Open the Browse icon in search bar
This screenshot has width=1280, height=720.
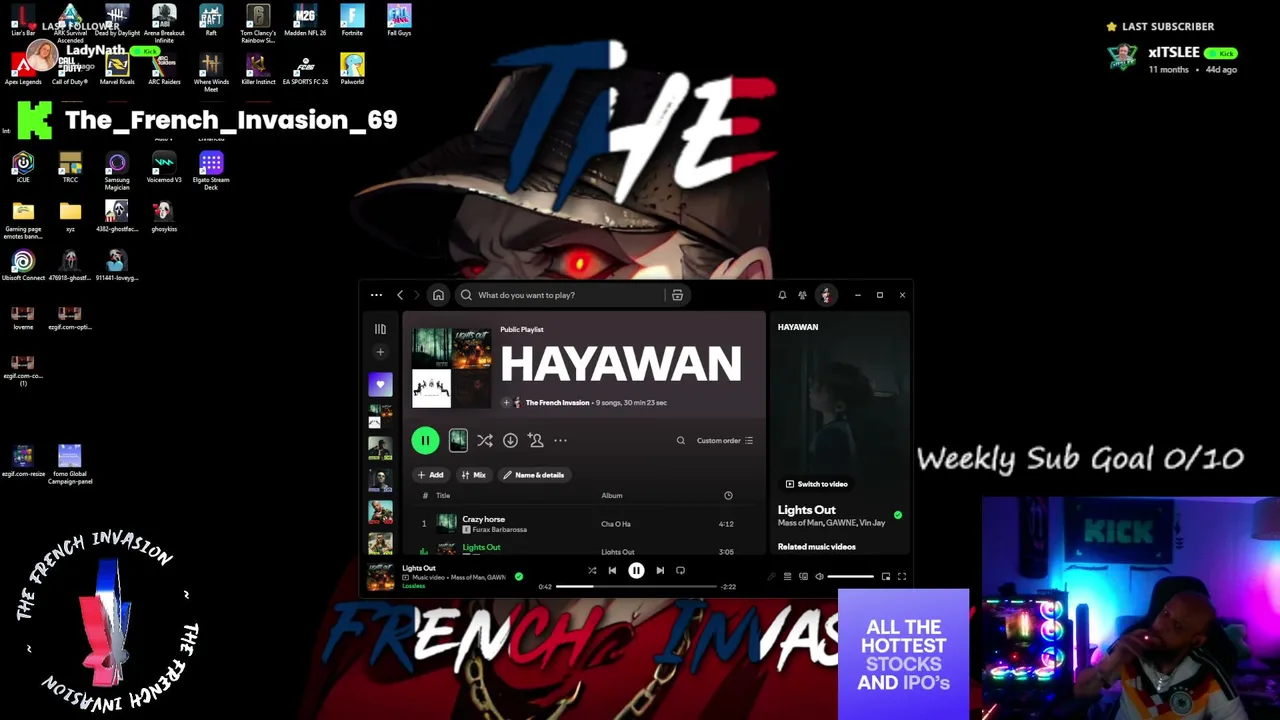click(677, 295)
